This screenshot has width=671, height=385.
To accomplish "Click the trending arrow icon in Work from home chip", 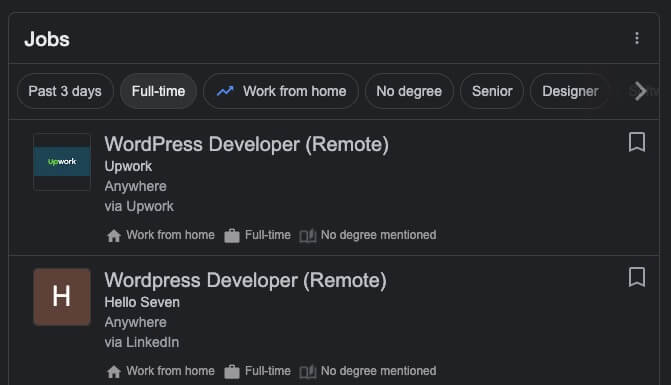I will pyautogui.click(x=225, y=91).
